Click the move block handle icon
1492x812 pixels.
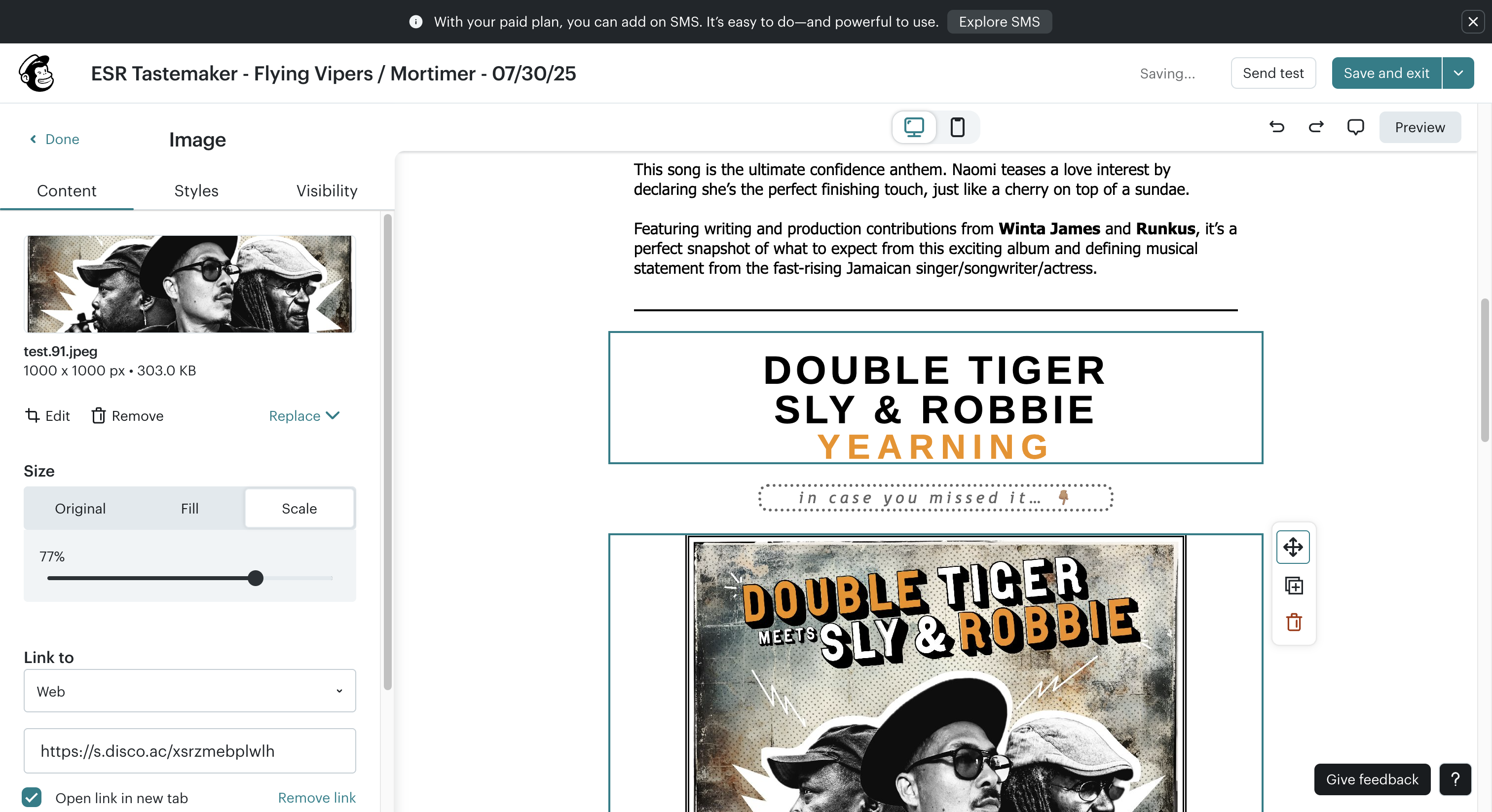click(1293, 547)
